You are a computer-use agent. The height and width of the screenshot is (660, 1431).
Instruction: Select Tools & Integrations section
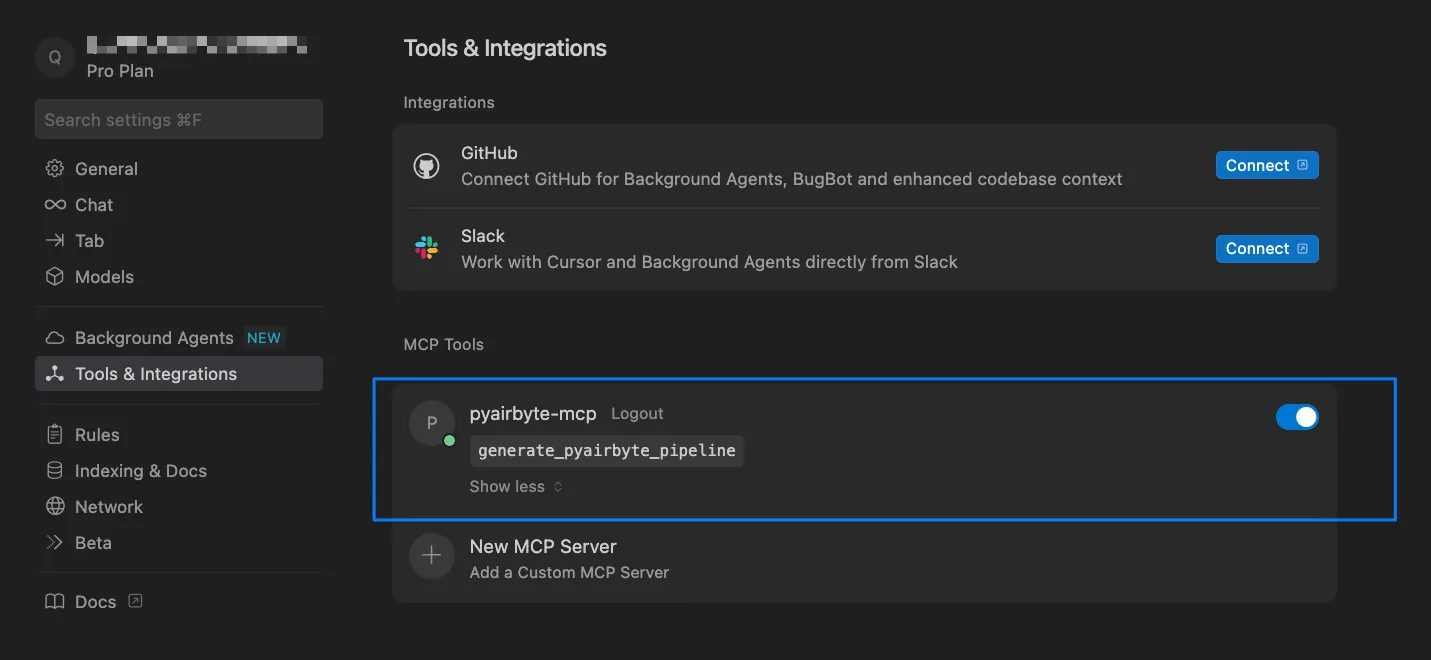tap(179, 374)
